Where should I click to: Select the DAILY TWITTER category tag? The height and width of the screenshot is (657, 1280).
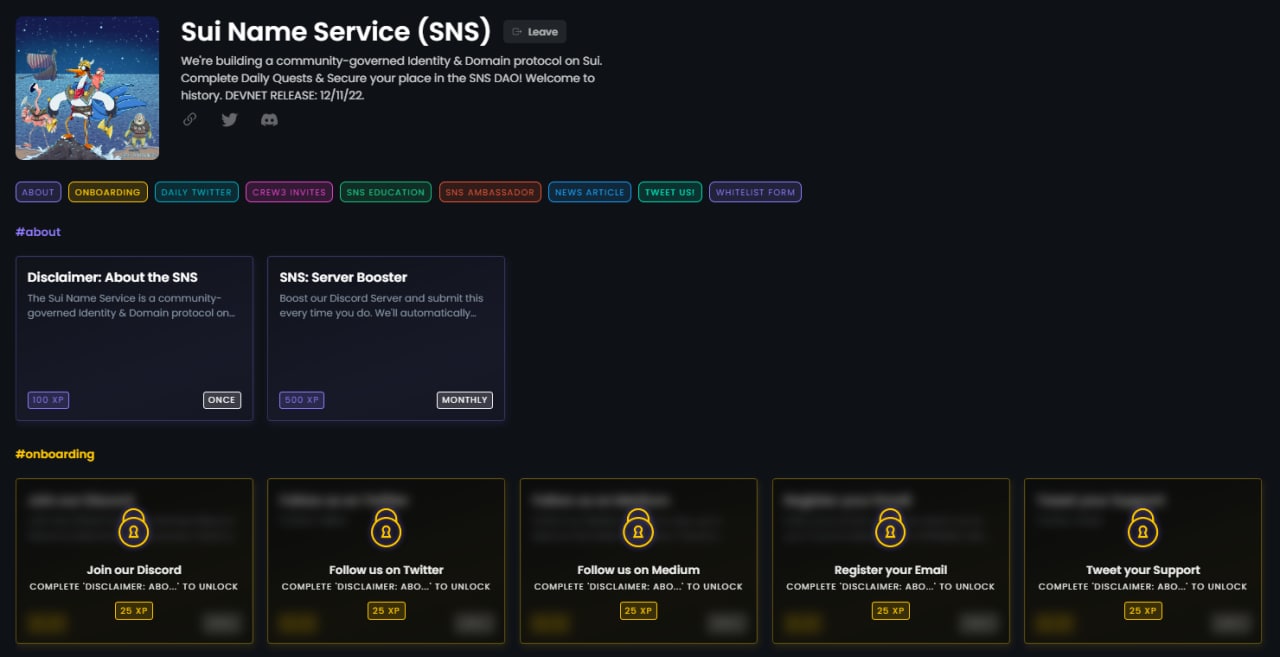pyautogui.click(x=196, y=192)
